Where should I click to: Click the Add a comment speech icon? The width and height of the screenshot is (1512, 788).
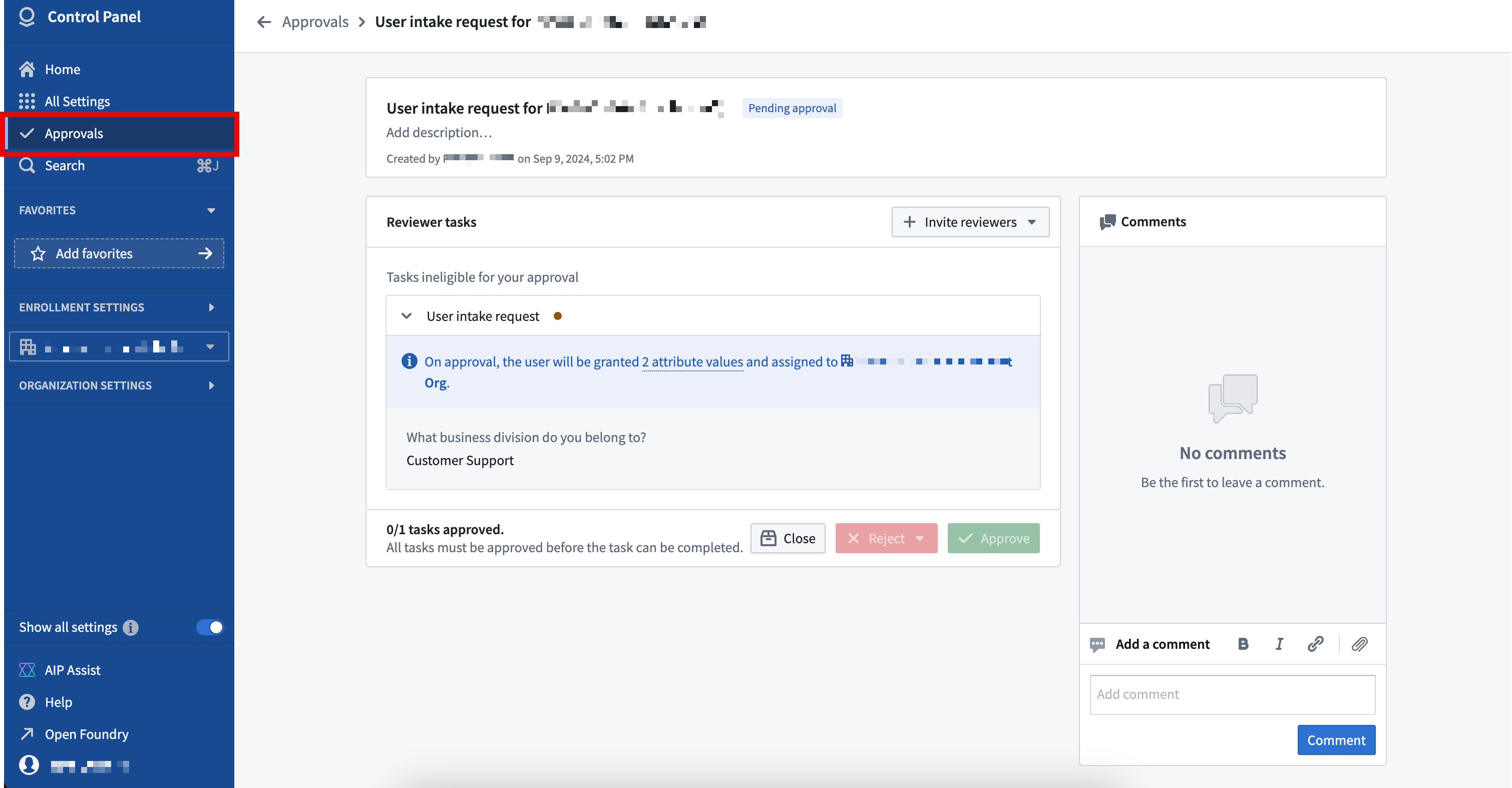(x=1097, y=644)
